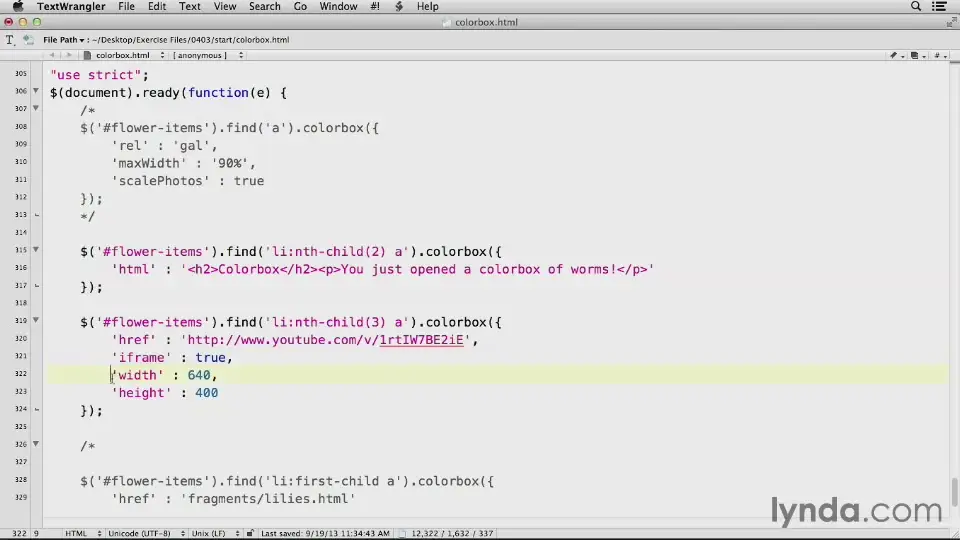Open Spotlight search in menu bar
Screen dimensions: 960x540
(916, 6)
